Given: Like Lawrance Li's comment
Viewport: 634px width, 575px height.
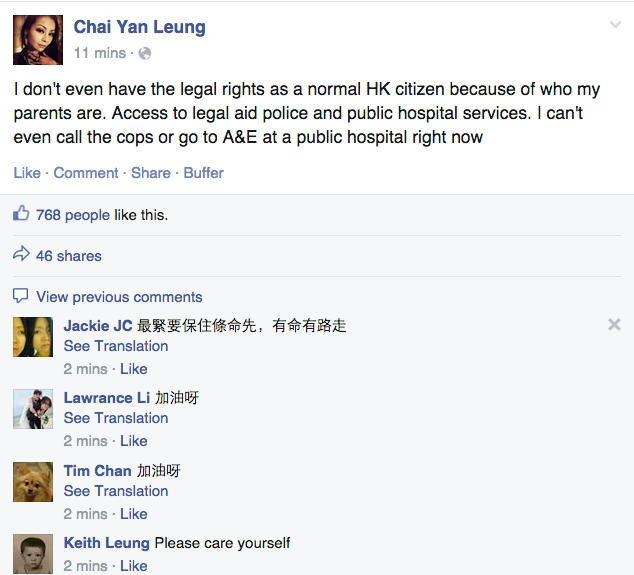Looking at the screenshot, I should (133, 441).
